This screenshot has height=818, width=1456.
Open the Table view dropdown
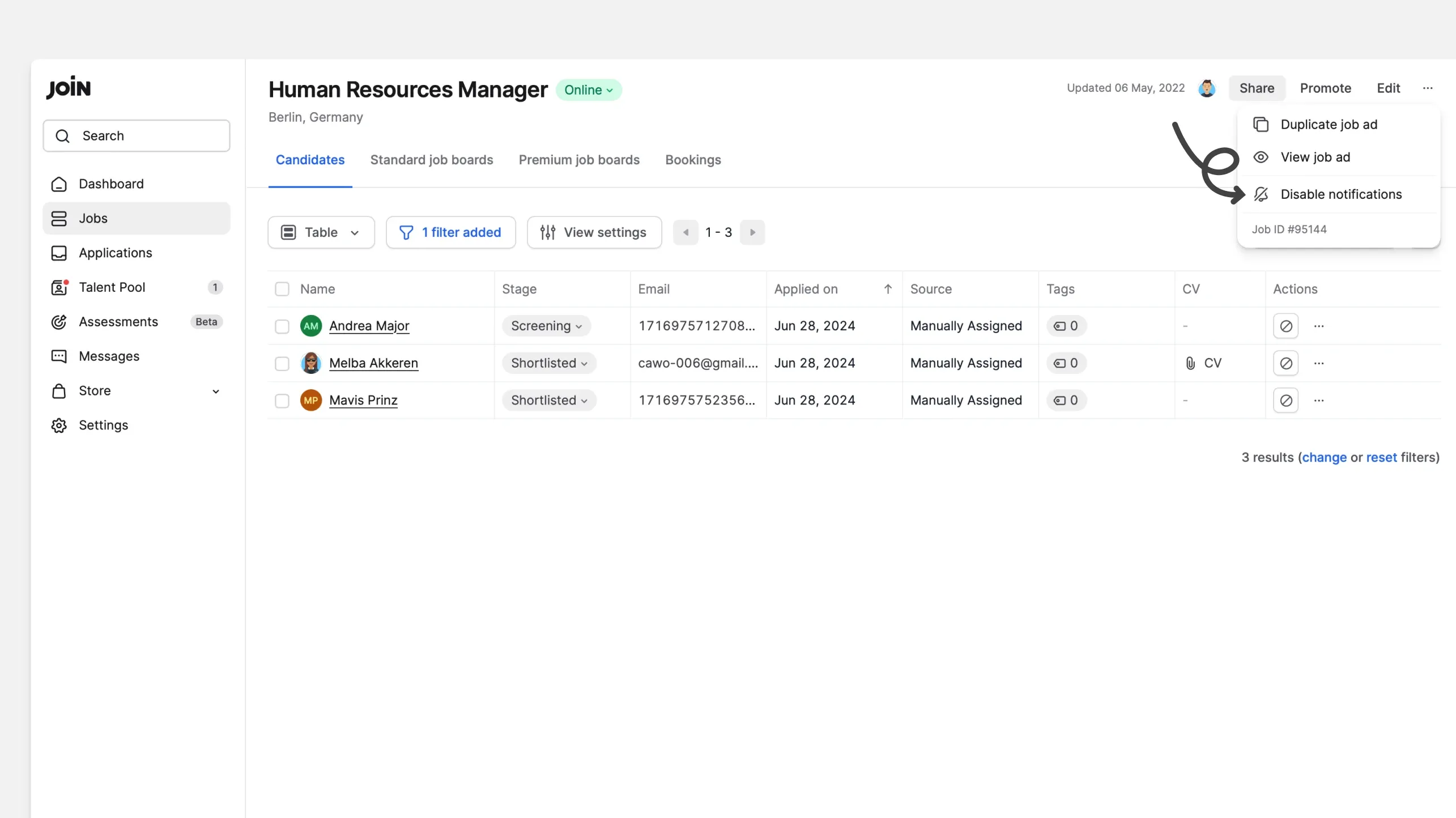(x=321, y=232)
